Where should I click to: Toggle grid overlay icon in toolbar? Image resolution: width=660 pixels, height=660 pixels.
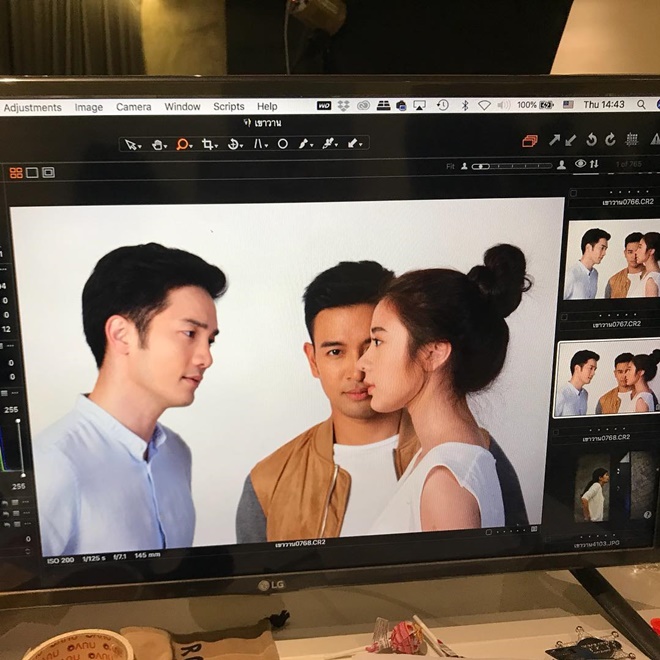point(632,140)
